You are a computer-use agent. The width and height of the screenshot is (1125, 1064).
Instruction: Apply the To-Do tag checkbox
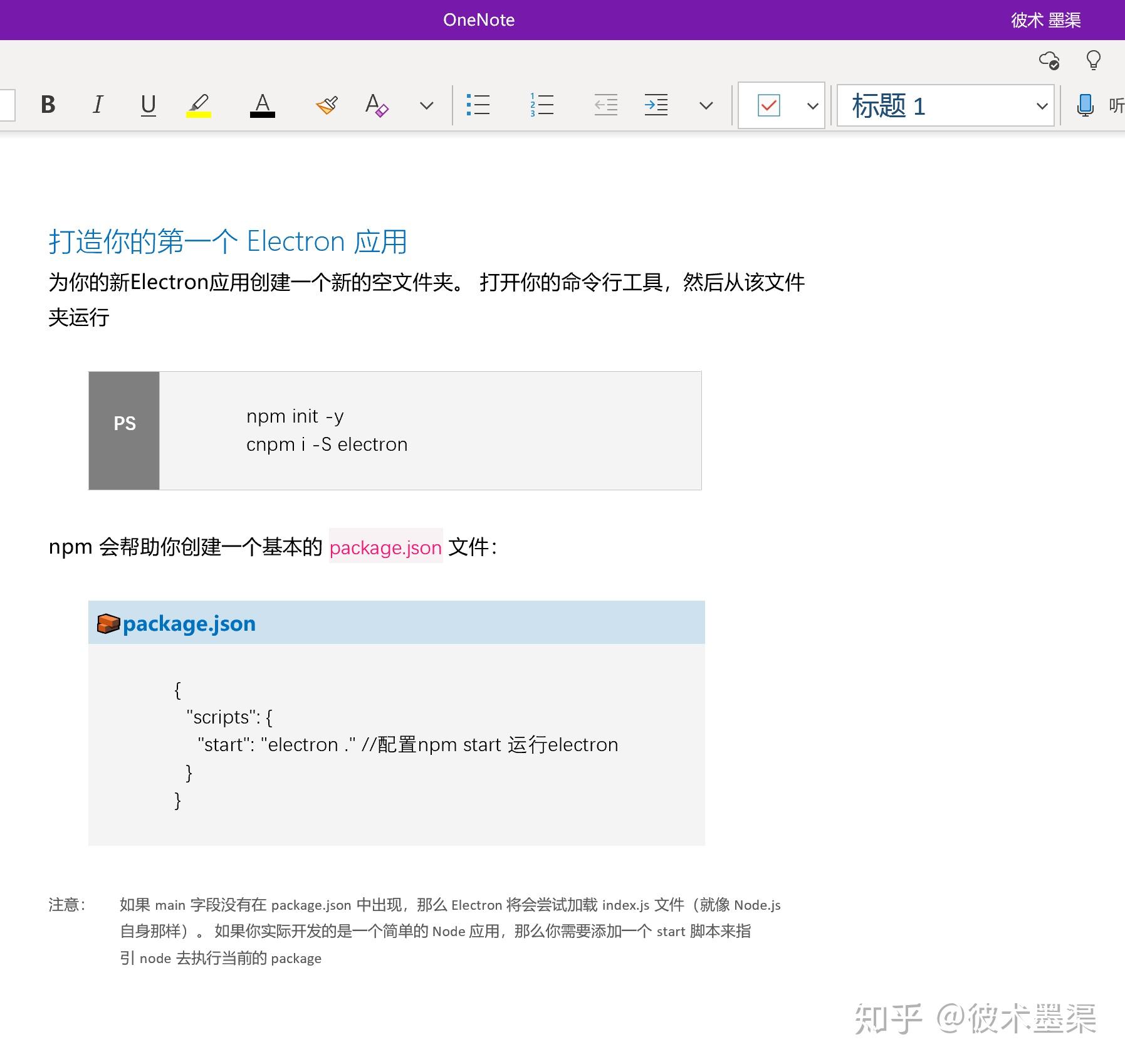tap(769, 105)
